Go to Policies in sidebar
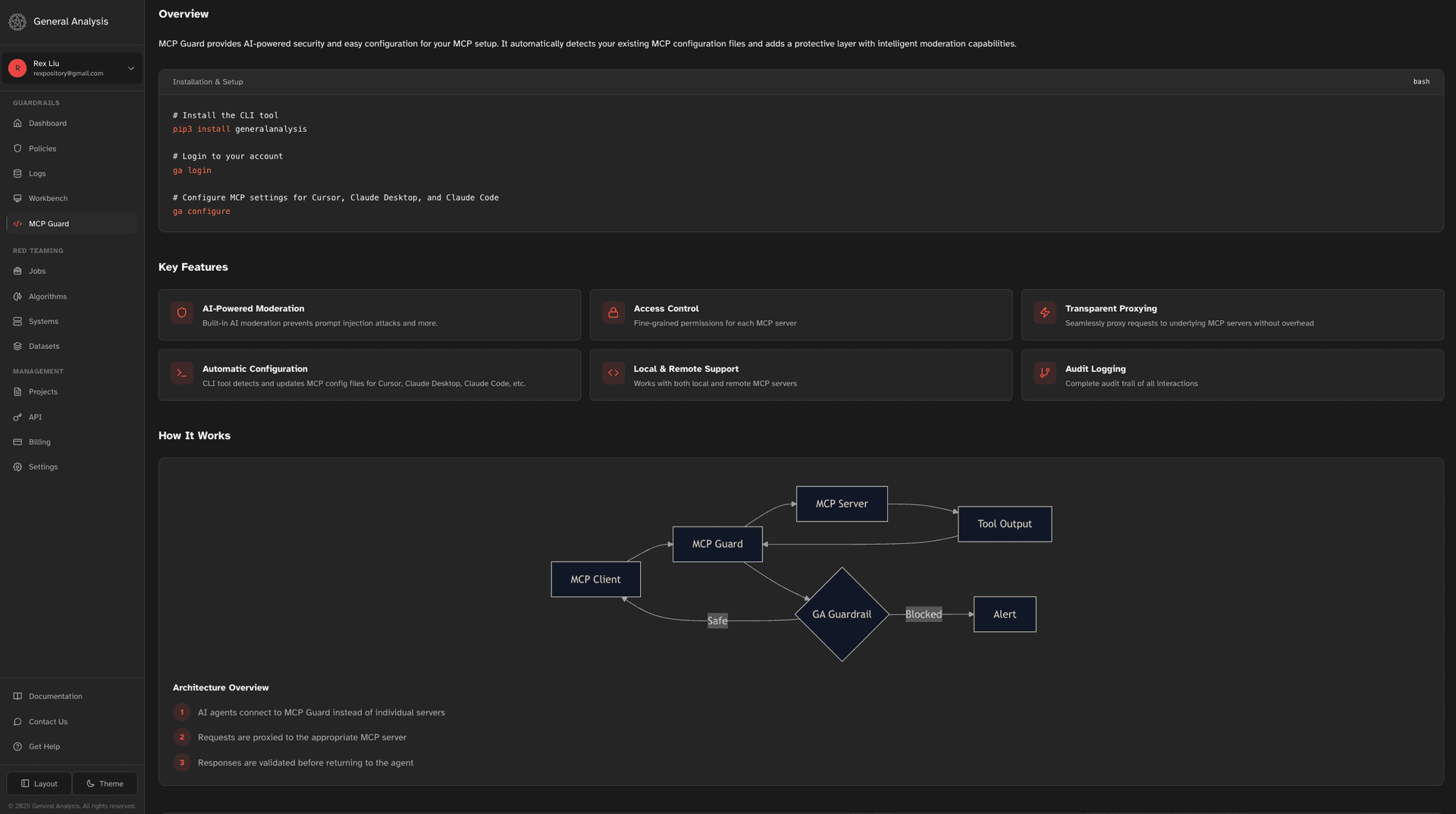Image resolution: width=1456 pixels, height=814 pixels. (72, 149)
